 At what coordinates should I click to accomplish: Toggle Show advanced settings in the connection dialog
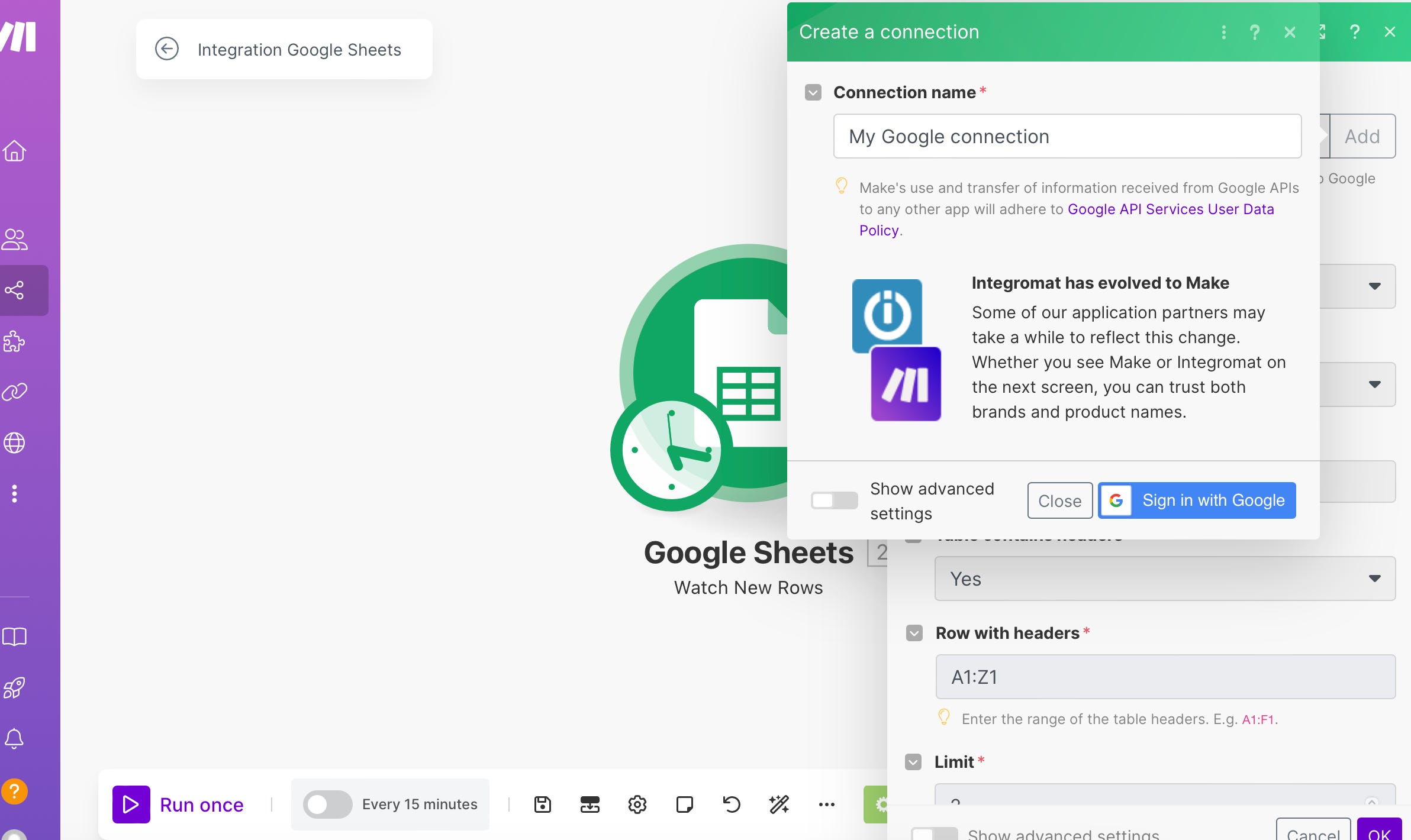point(833,500)
